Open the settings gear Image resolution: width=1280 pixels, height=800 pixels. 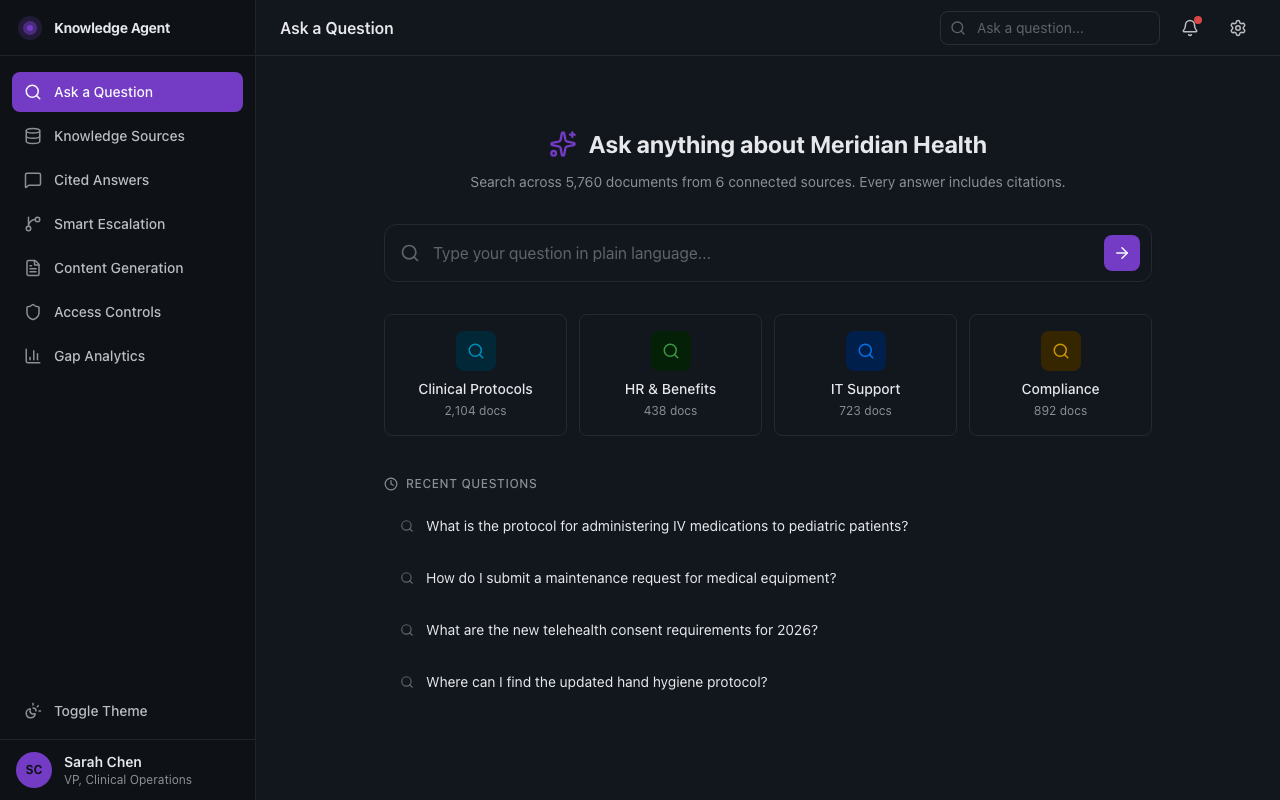[1237, 28]
